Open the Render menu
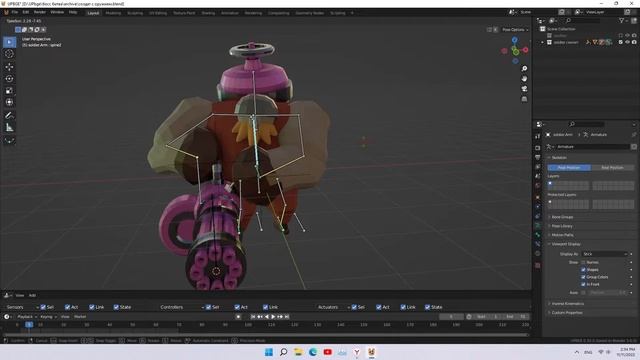 pos(40,12)
